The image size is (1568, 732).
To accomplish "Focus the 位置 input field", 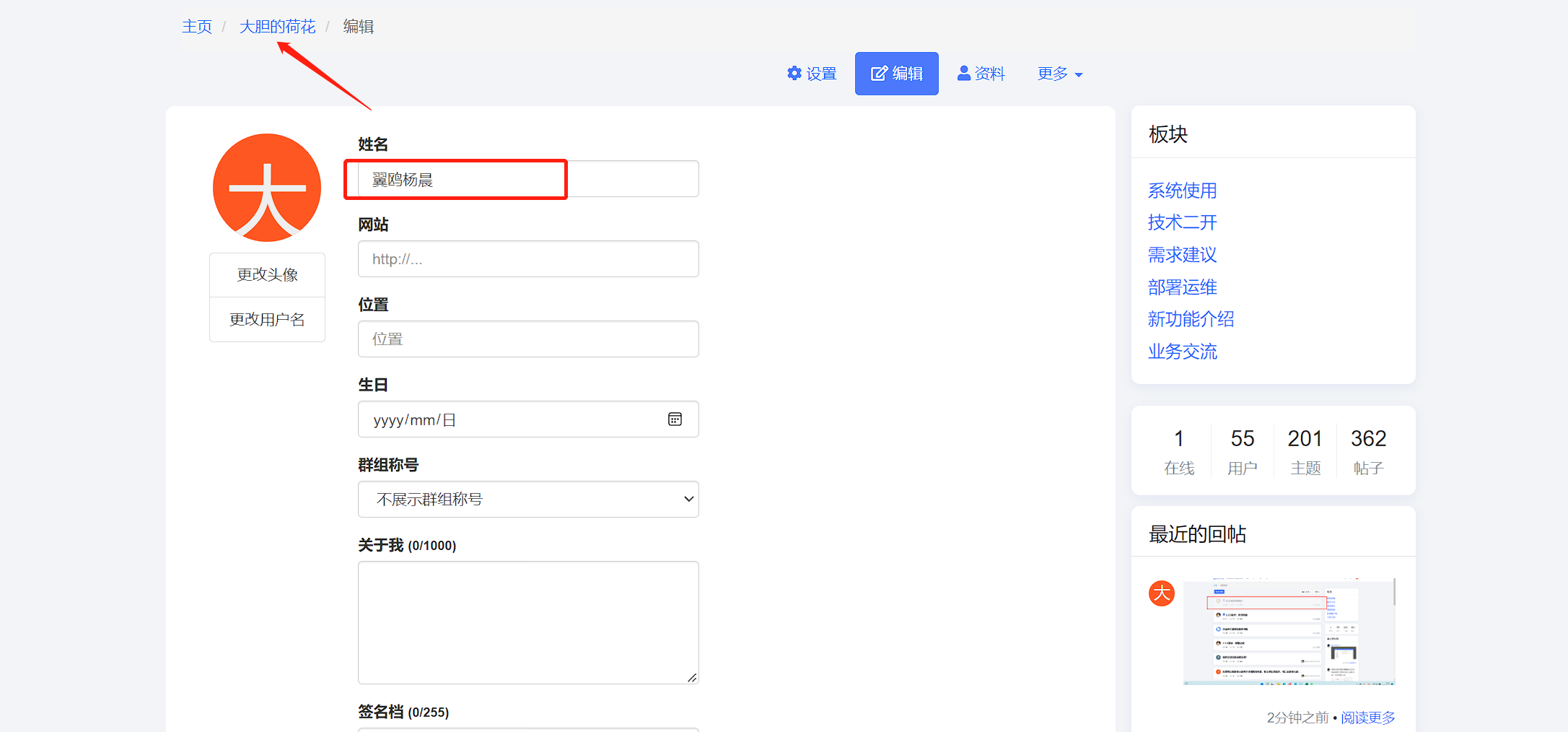I will point(528,339).
